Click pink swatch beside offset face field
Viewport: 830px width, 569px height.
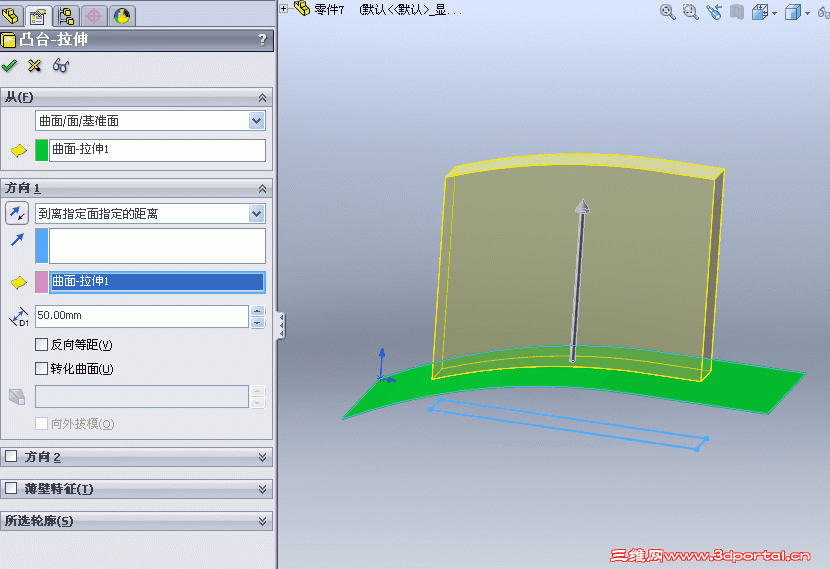41,282
